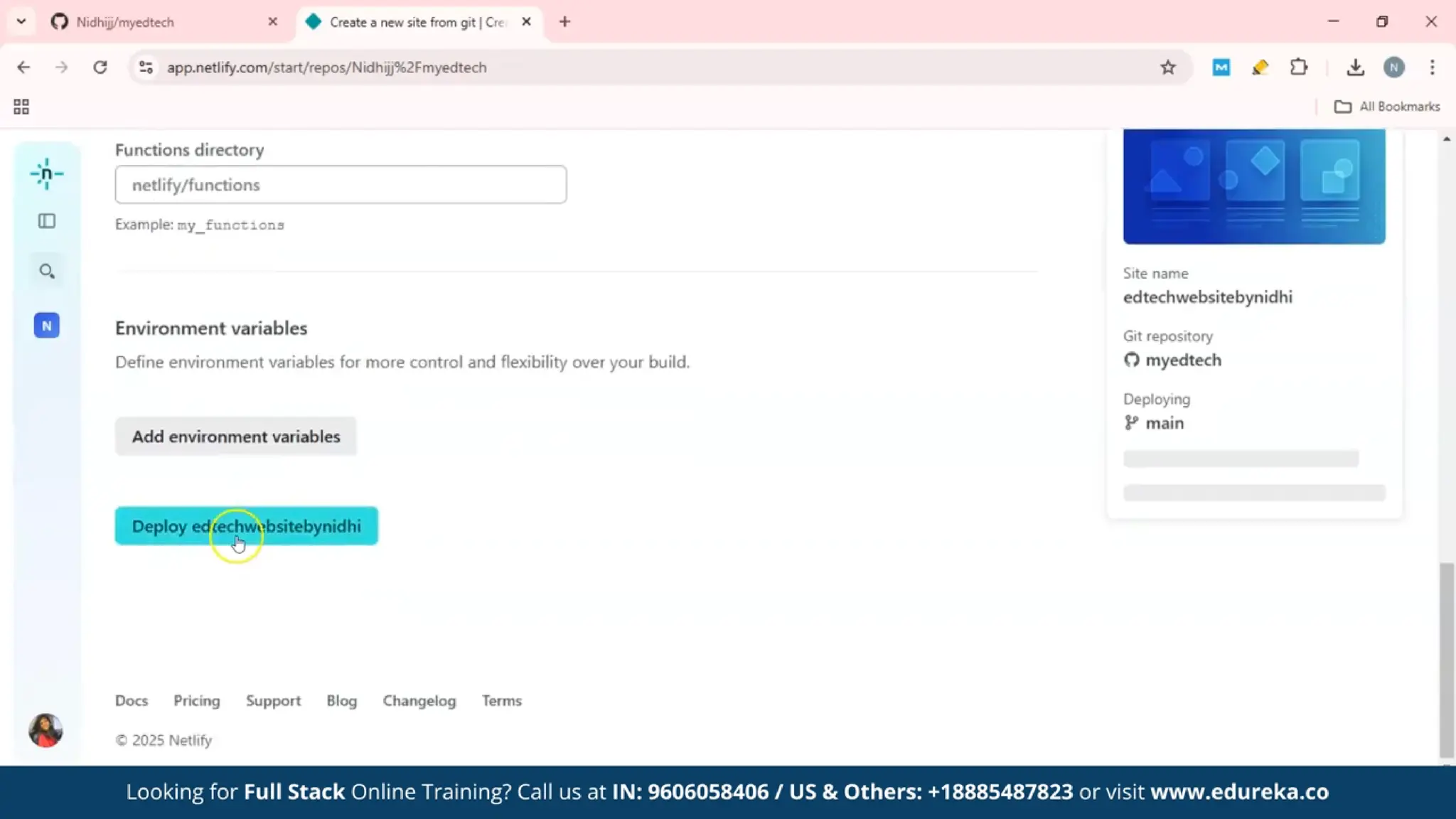The height and width of the screenshot is (819, 1456).
Task: Focus the Functions directory input field
Action: point(341,185)
